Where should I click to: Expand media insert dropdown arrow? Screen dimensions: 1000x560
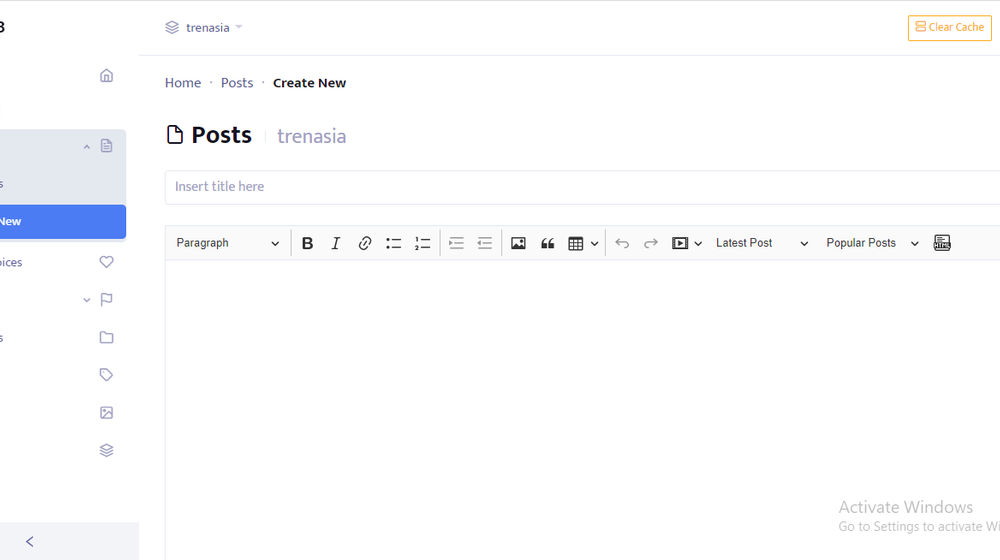point(698,244)
